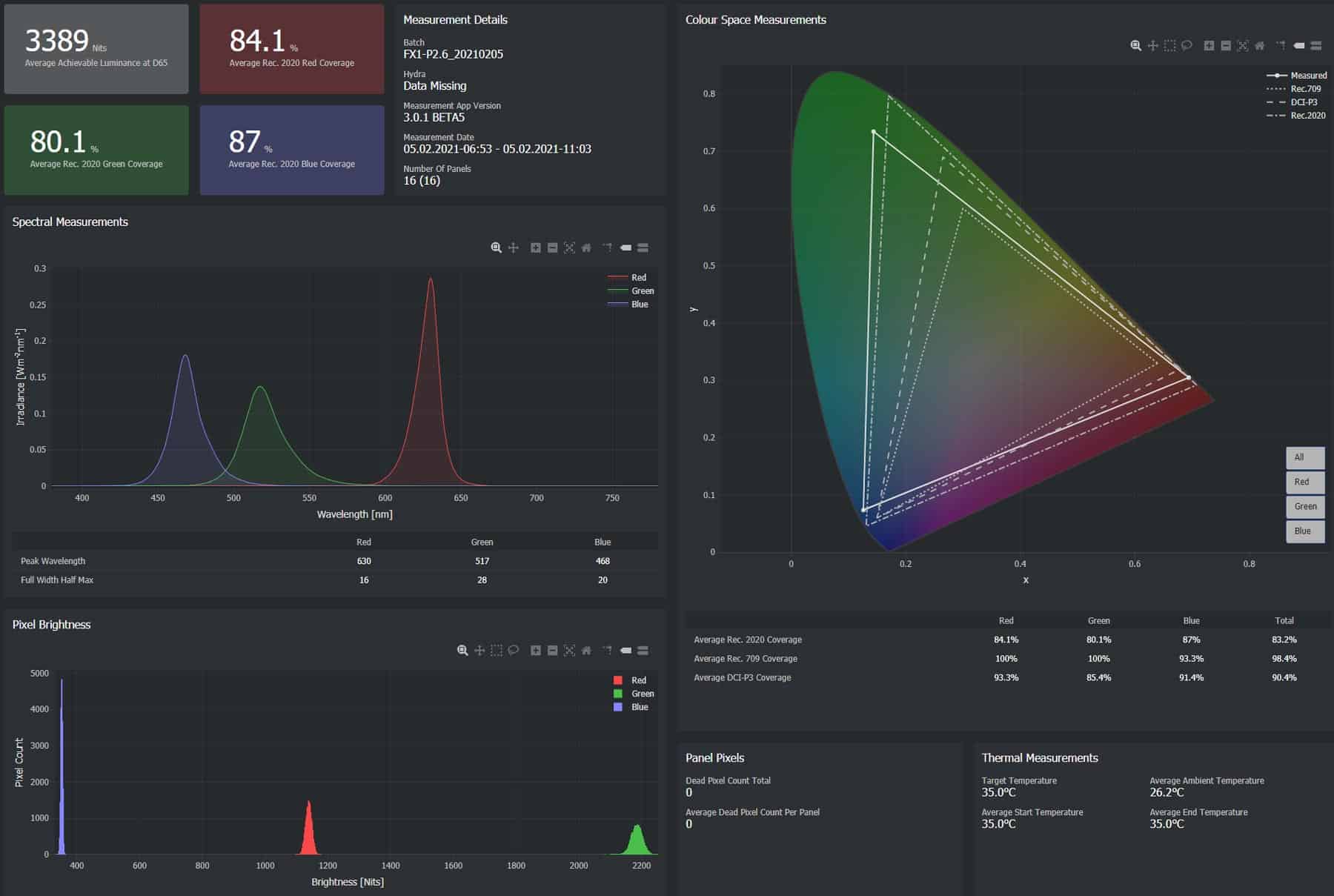Show closest data on hover in Pixel Brightness

625,650
